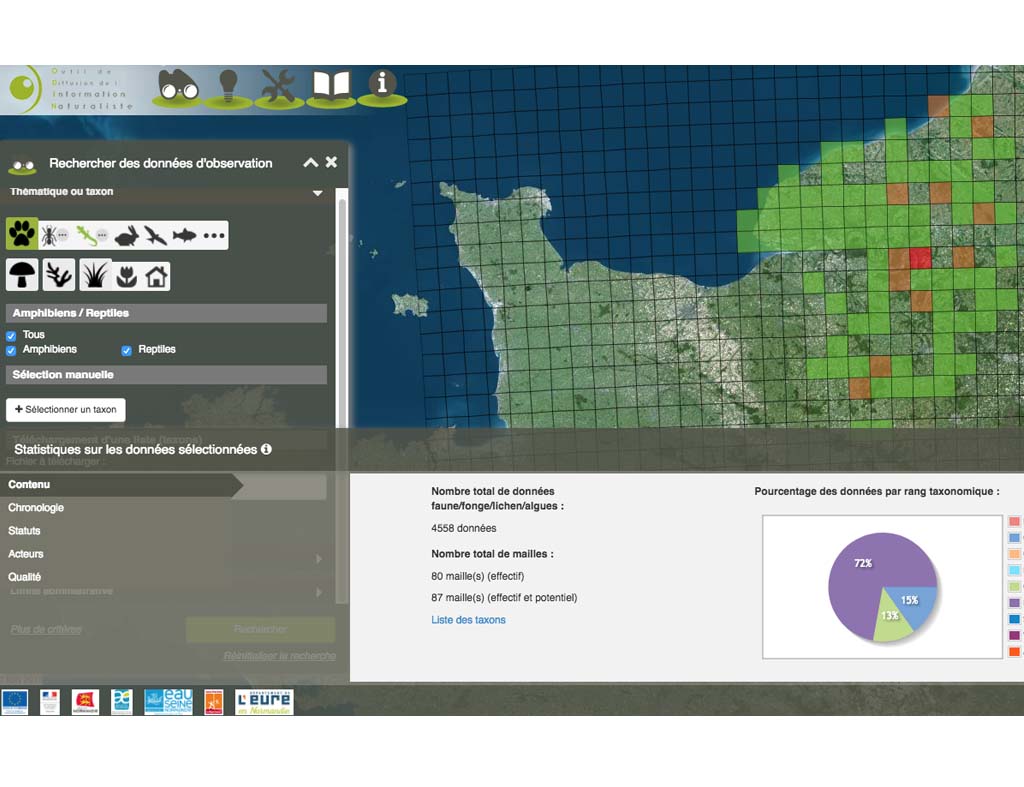Select the paw print fauna theme
This screenshot has height=787, width=1024.
[x=22, y=235]
